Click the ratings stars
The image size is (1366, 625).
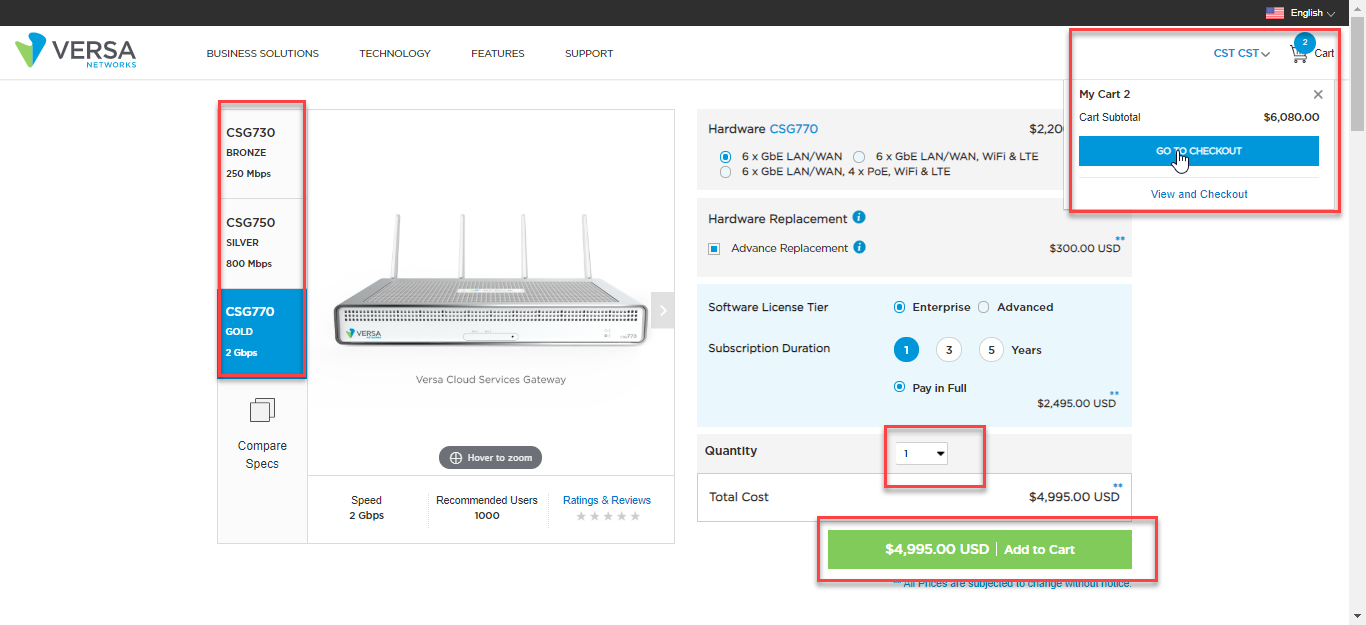click(607, 516)
